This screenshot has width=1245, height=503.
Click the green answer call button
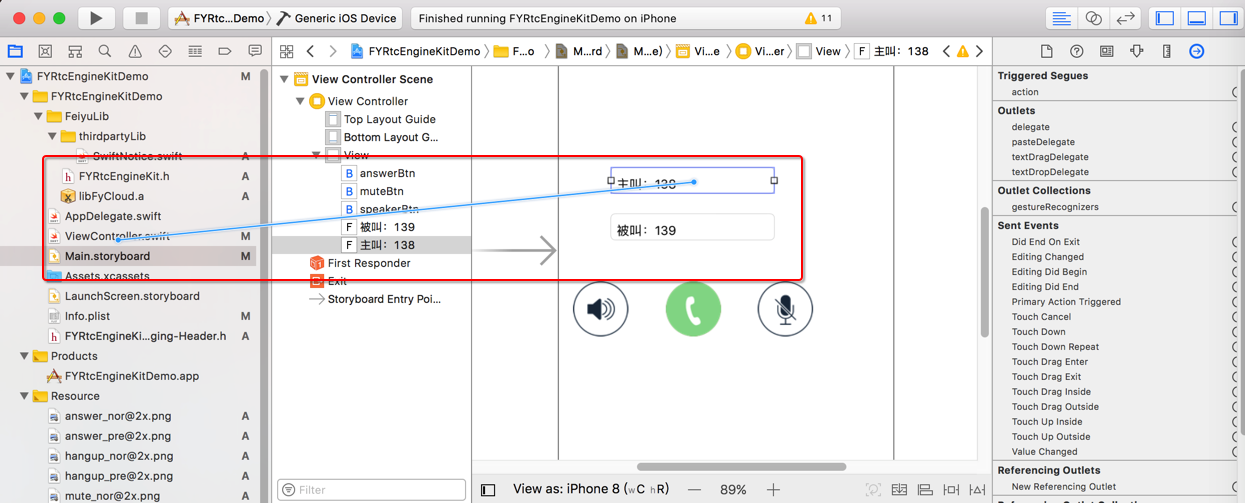[693, 309]
